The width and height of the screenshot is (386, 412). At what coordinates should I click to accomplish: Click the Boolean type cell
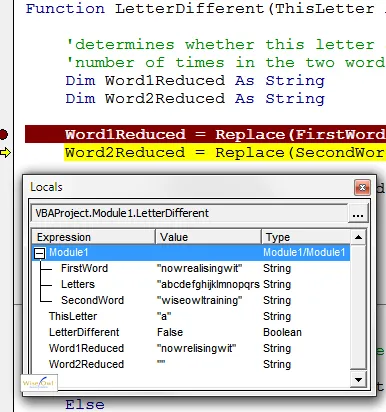click(x=282, y=332)
